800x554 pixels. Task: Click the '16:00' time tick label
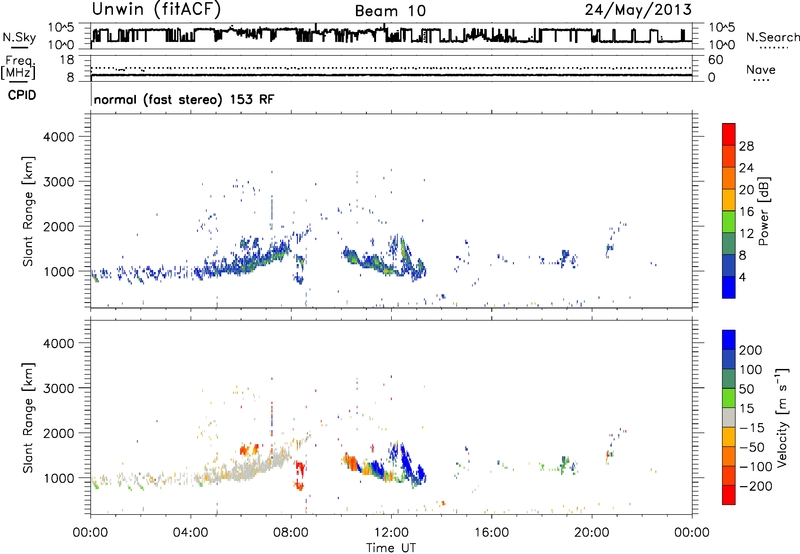pos(491,533)
